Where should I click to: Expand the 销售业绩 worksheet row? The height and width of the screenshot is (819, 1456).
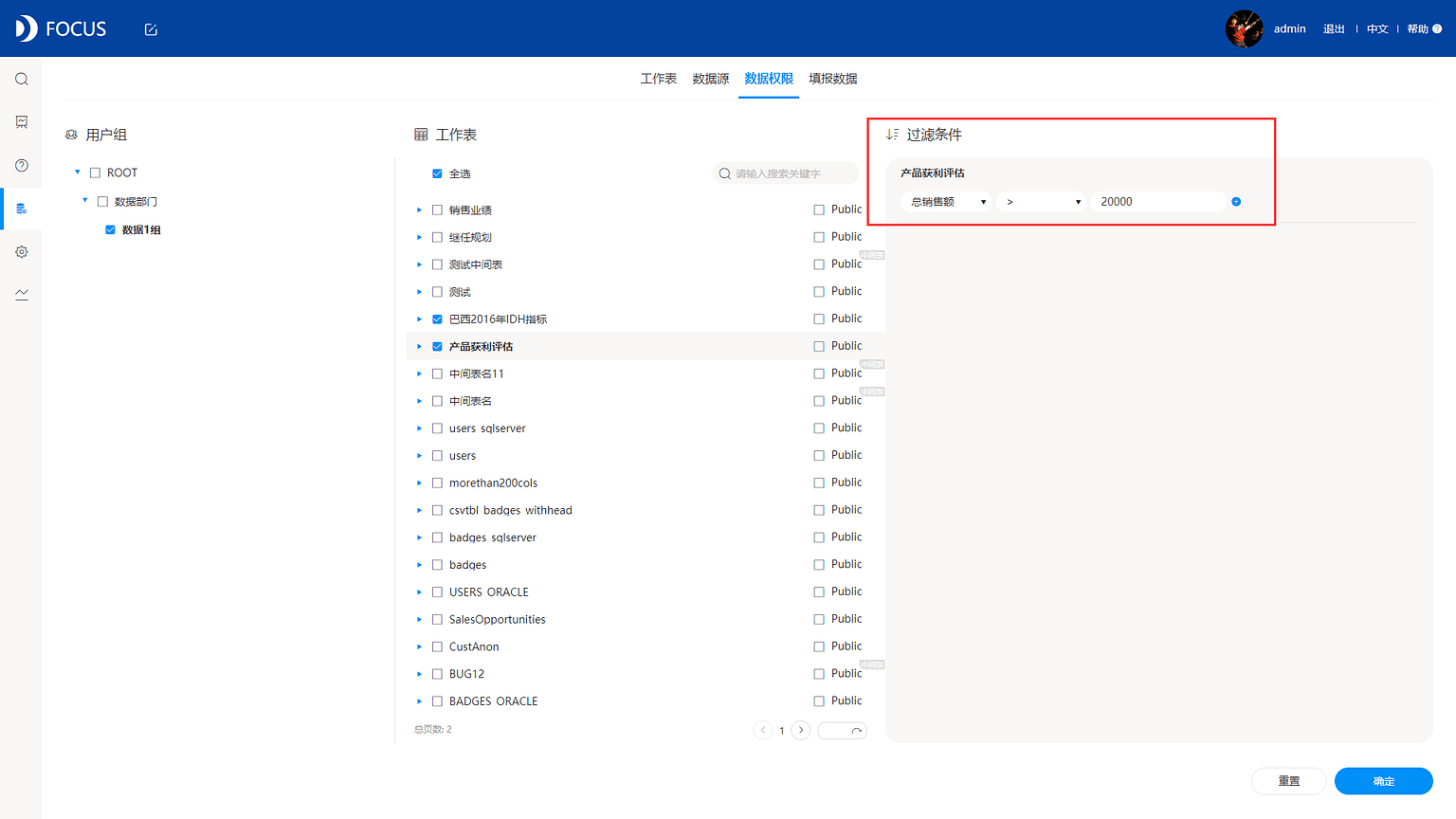tap(419, 210)
